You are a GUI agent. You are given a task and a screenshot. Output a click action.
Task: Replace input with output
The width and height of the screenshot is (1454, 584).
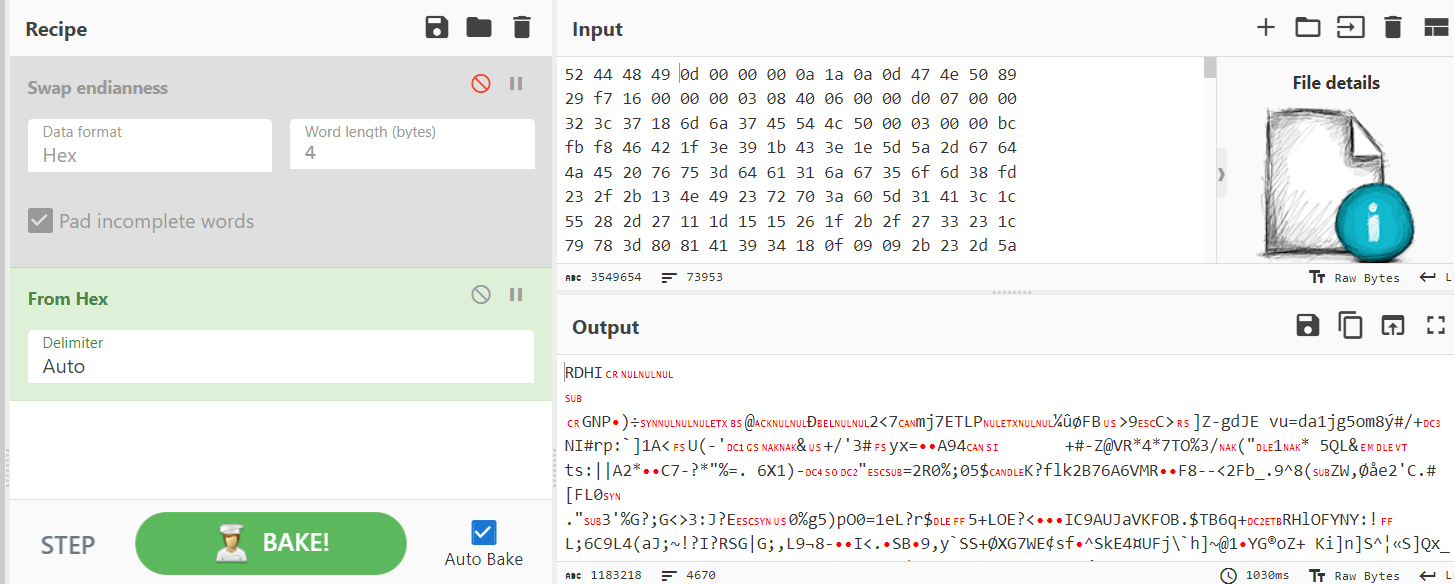(1393, 325)
